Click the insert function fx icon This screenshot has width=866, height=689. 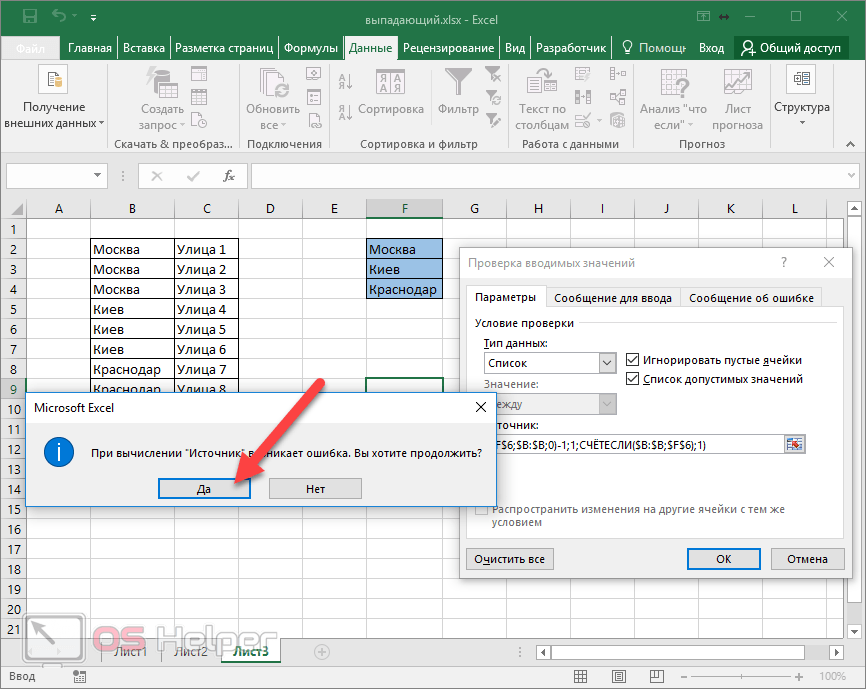point(229,176)
